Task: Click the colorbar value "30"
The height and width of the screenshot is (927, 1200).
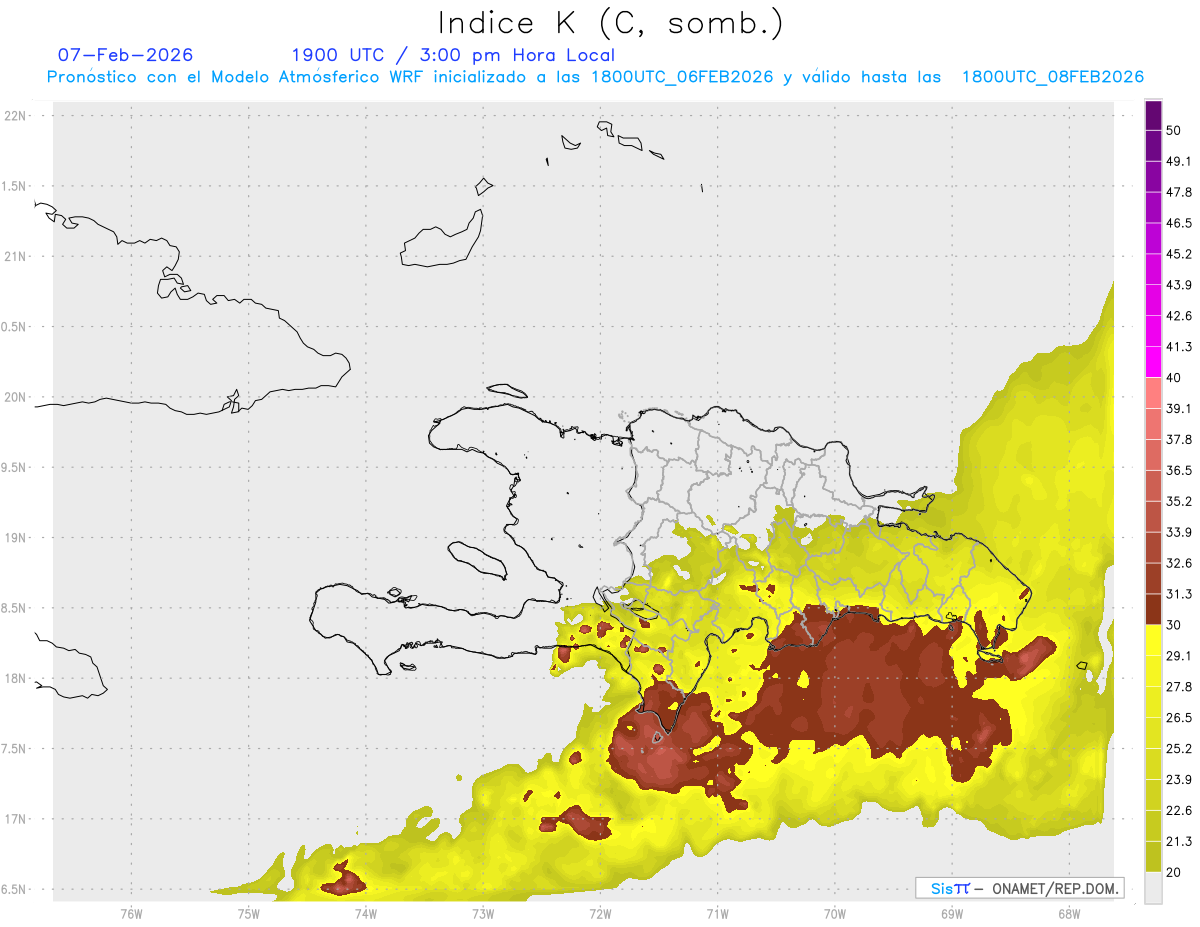Action: pos(1174,625)
